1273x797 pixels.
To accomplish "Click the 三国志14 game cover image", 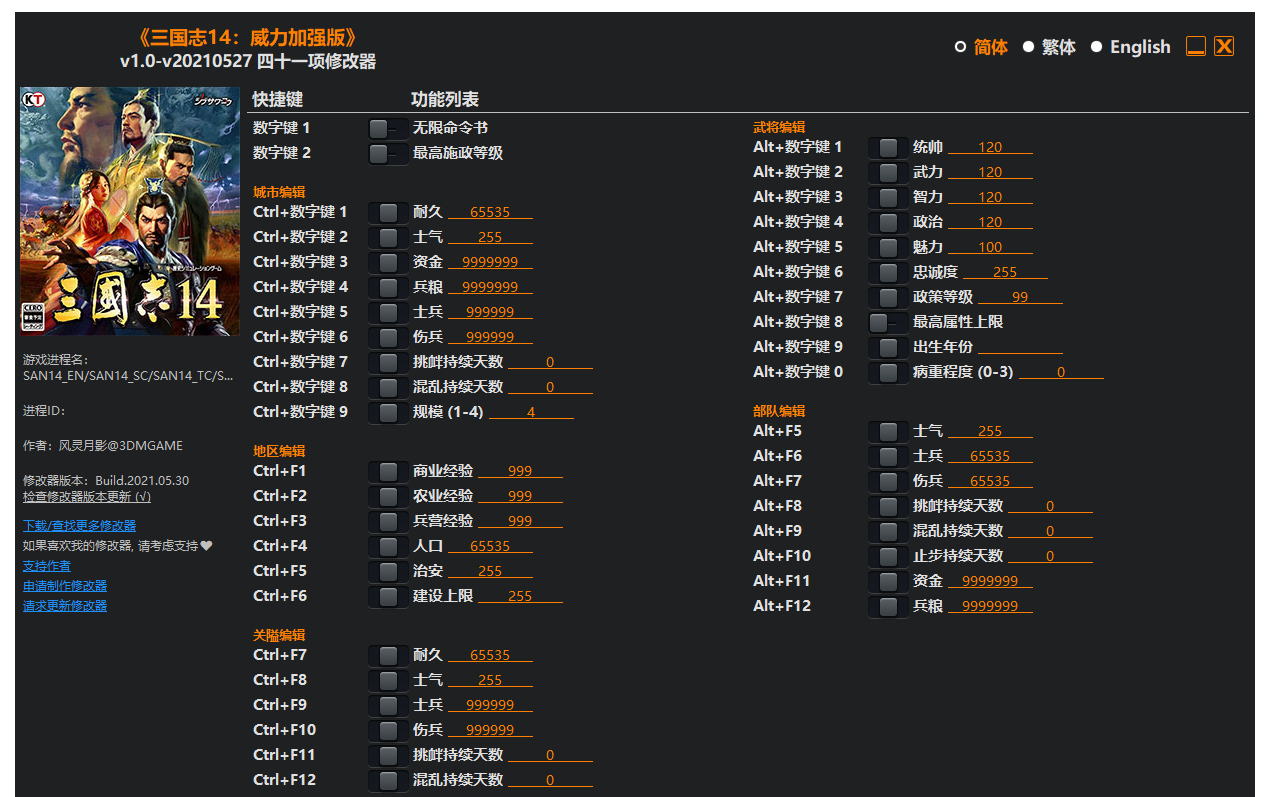I will (130, 211).
